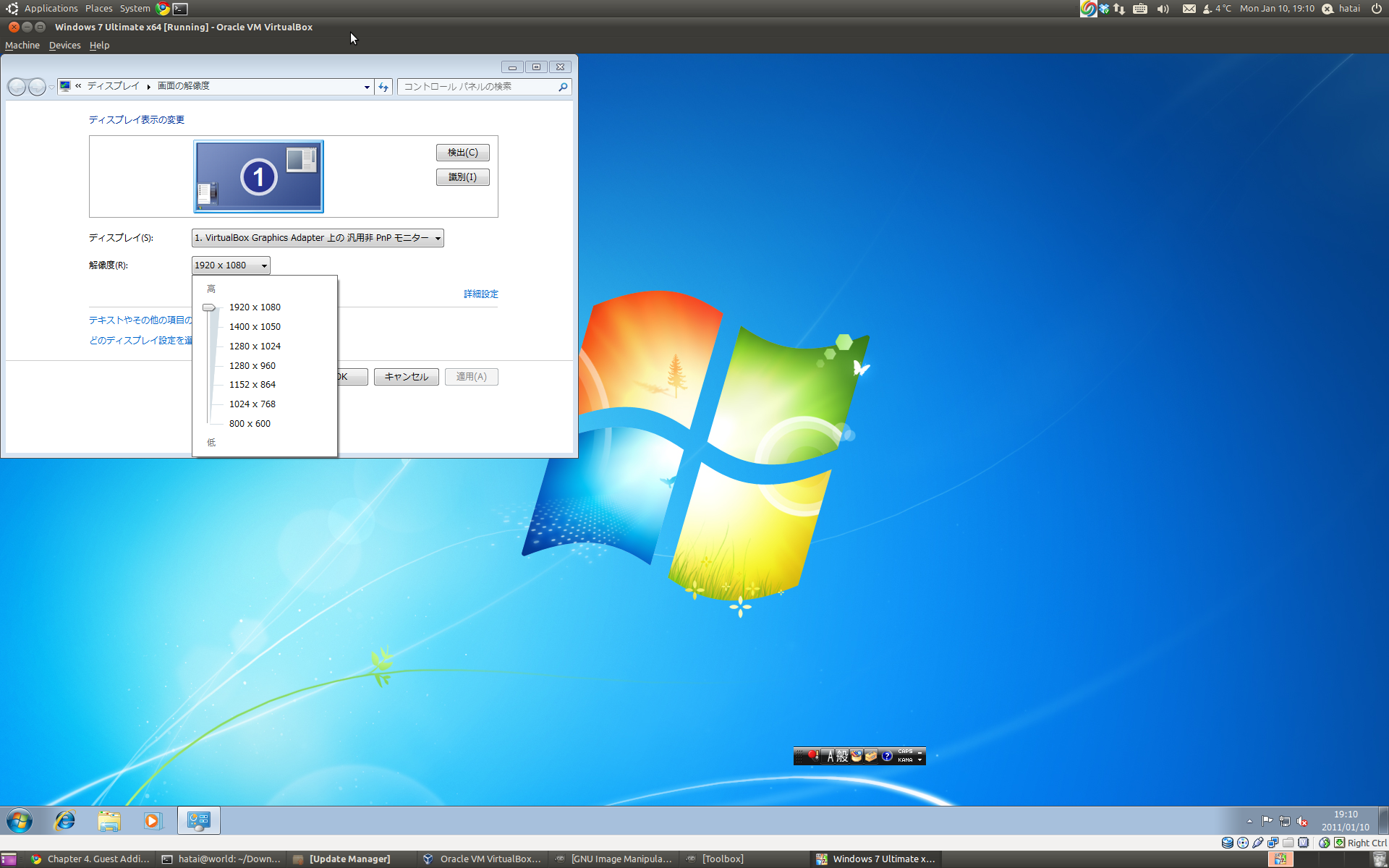
Task: Open Windows Start menu orb
Action: pyautogui.click(x=20, y=821)
